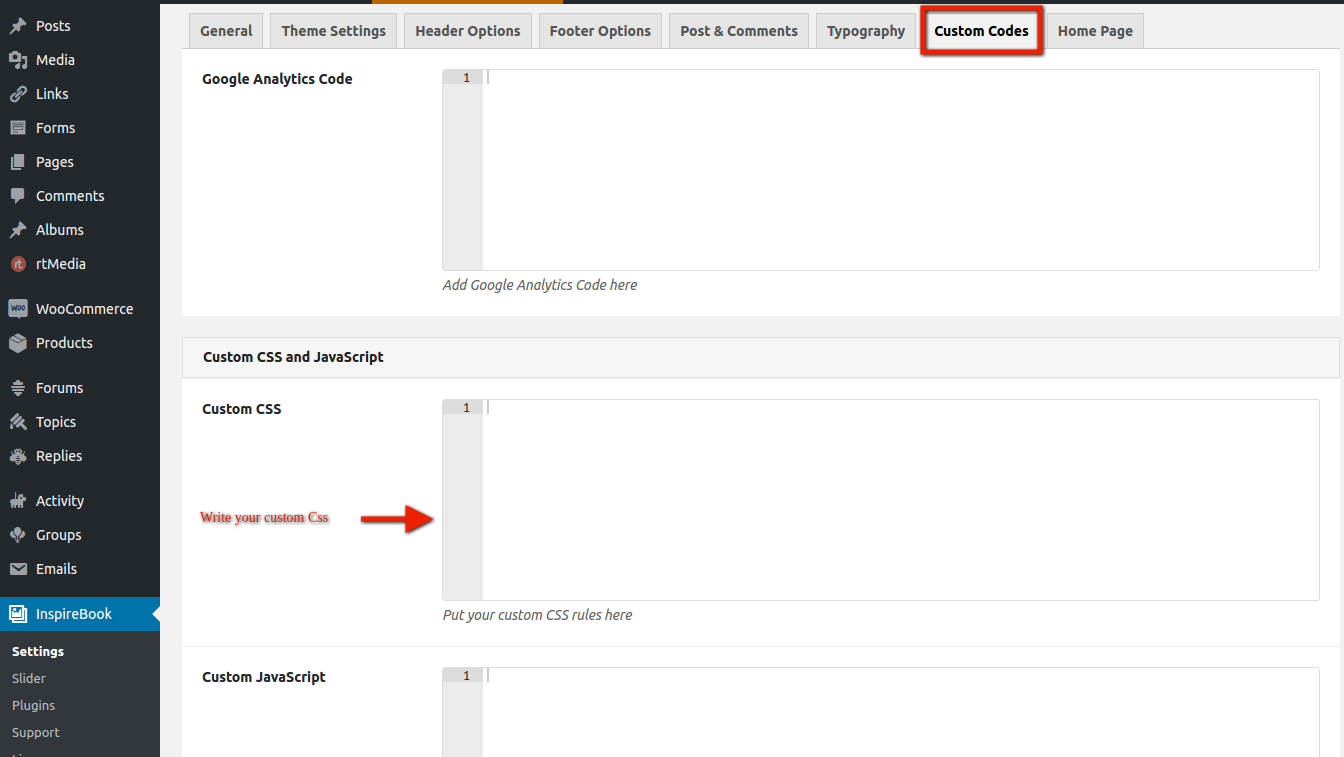The image size is (1344, 757).
Task: Go to the Home Page tab
Action: pos(1095,31)
